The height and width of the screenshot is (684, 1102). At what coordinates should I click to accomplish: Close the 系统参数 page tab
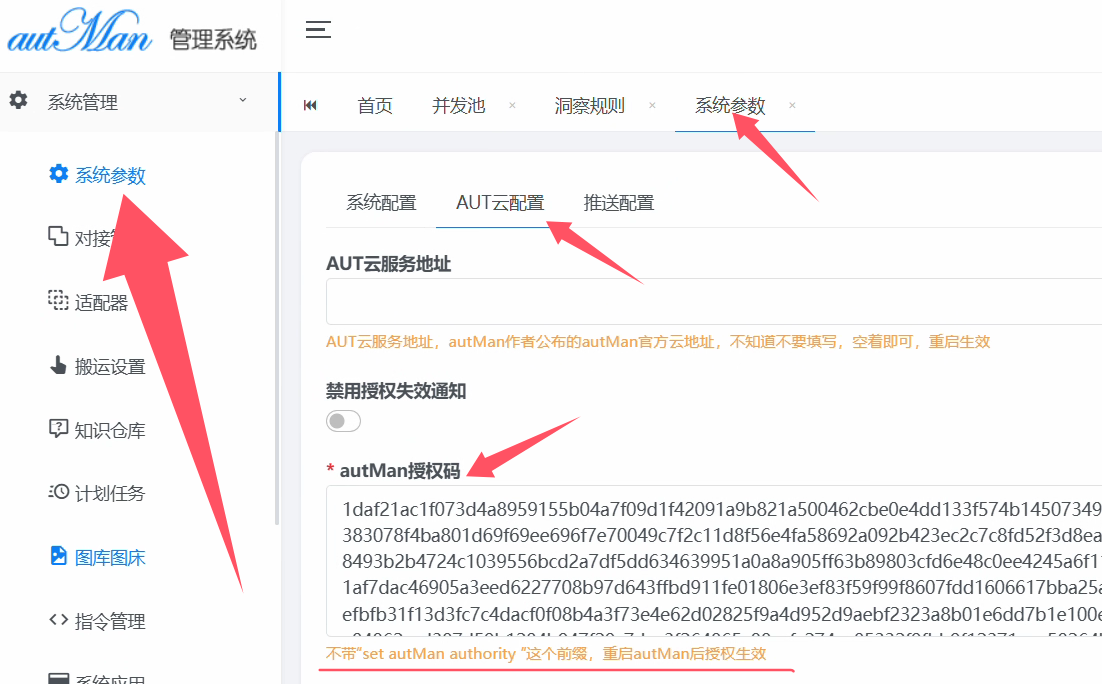[x=792, y=105]
